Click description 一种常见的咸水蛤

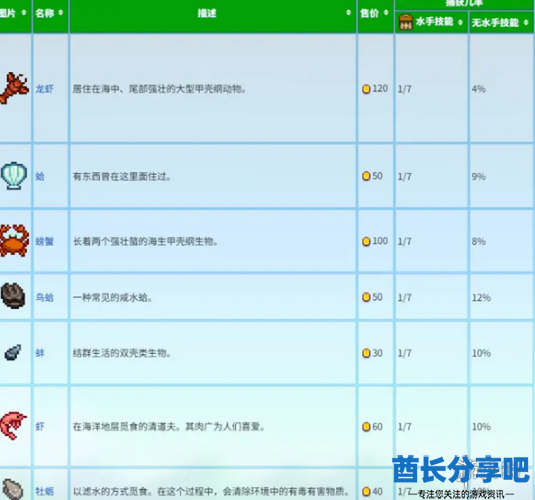tap(113, 297)
